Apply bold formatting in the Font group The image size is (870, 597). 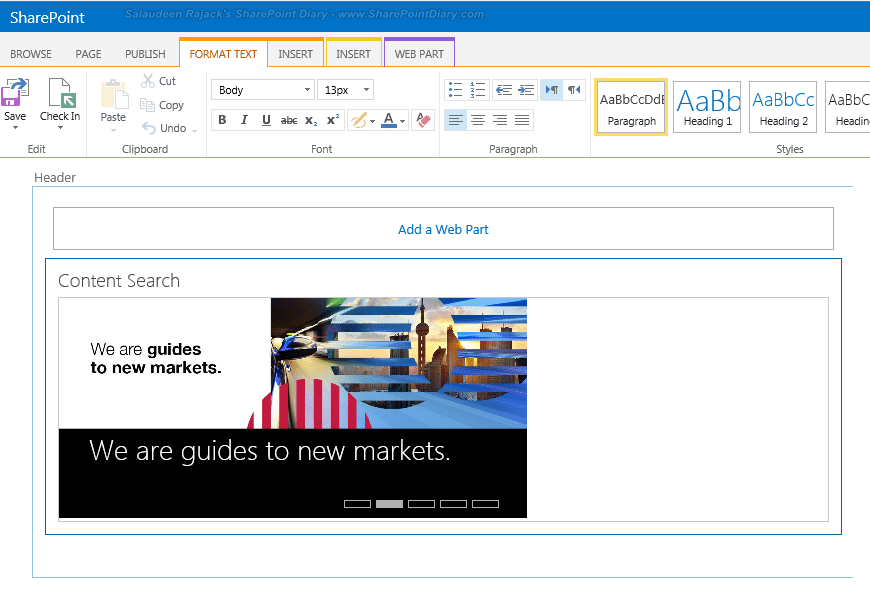click(222, 119)
